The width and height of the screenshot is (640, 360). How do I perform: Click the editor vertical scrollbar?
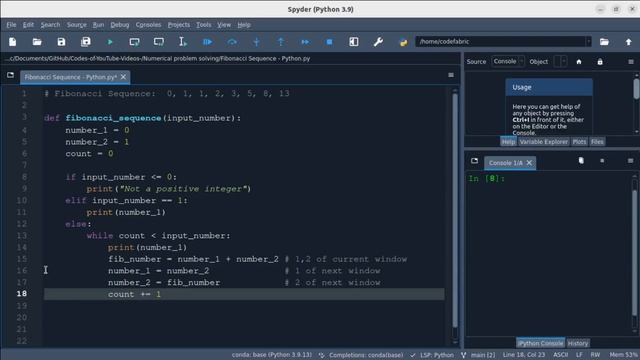[x=455, y=210]
